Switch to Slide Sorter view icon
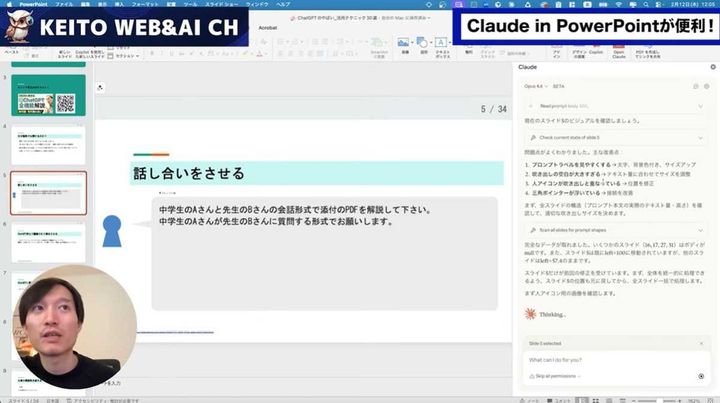The image size is (720, 403). 596,400
